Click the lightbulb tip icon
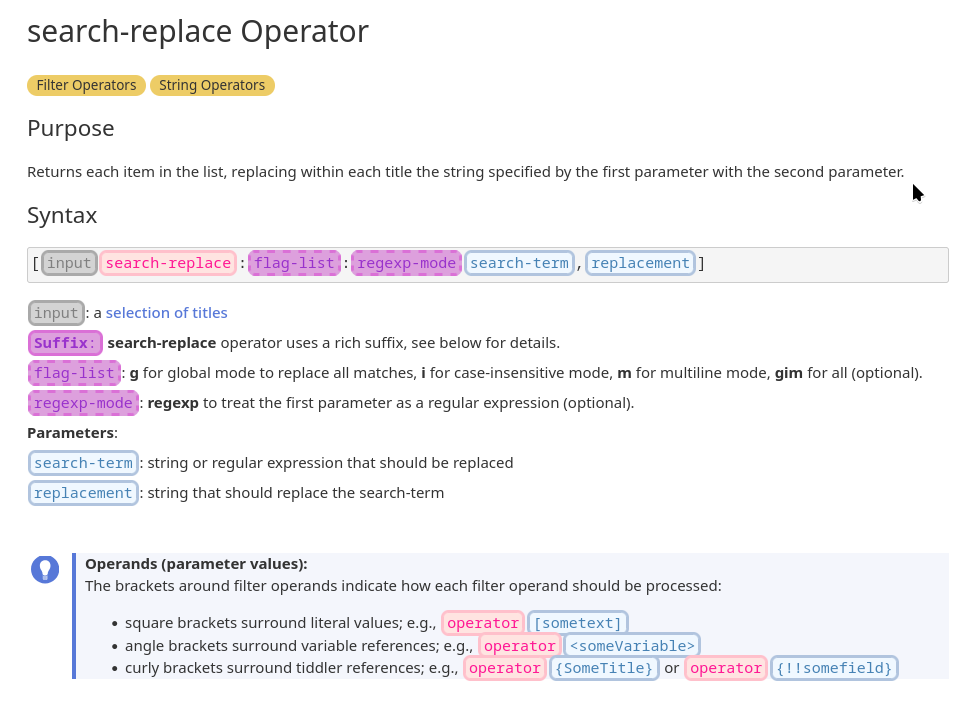The image size is (972, 713). tap(45, 569)
